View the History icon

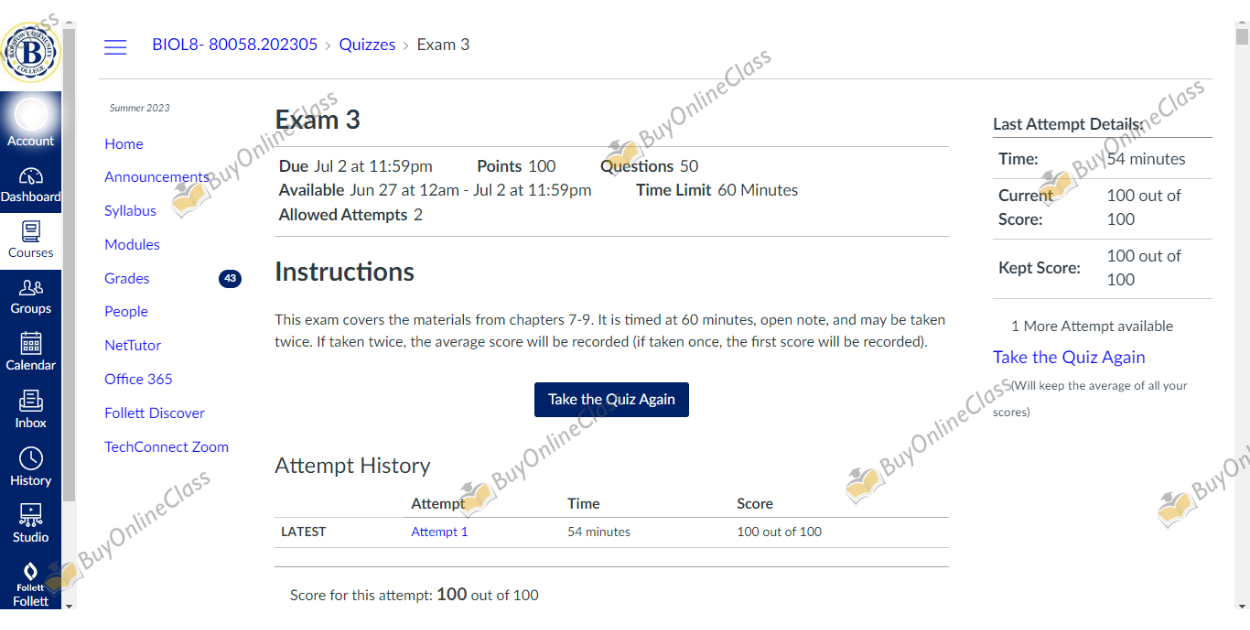pyautogui.click(x=30, y=463)
